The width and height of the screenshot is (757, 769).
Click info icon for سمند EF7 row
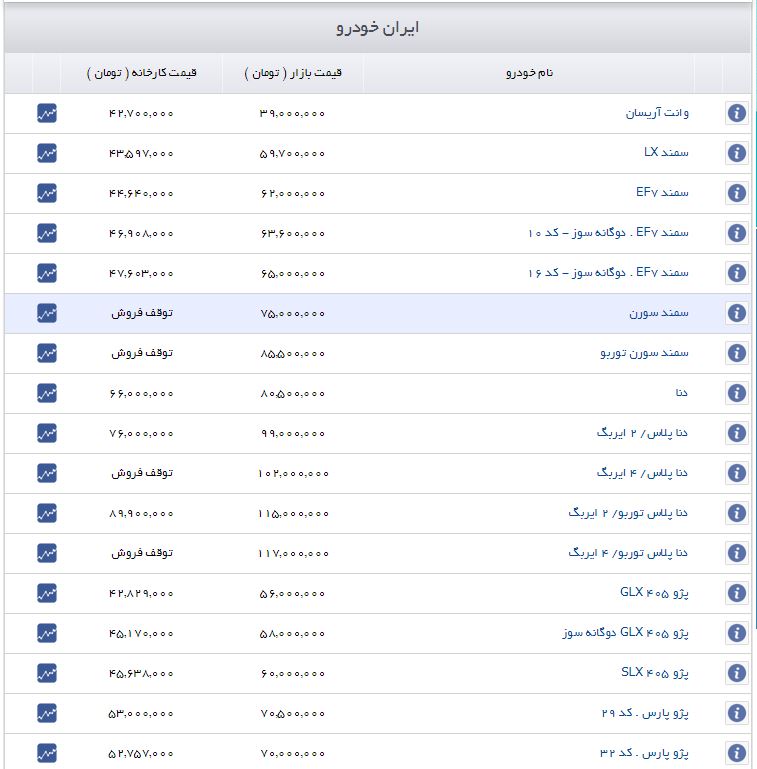pyautogui.click(x=736, y=193)
